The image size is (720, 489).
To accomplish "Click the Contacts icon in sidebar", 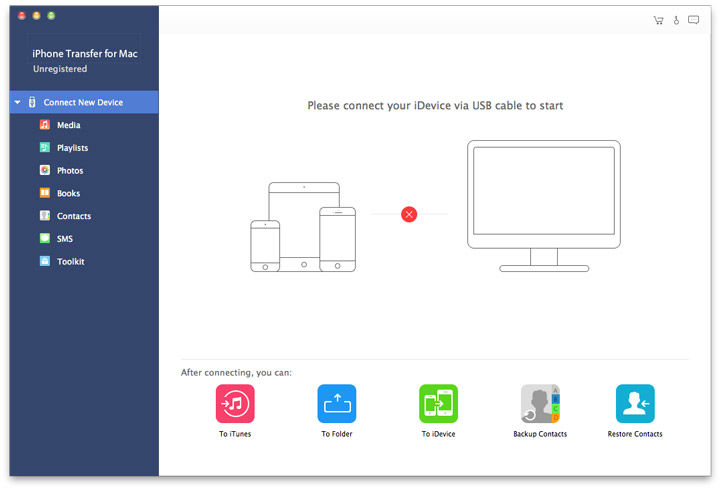I will coord(45,215).
